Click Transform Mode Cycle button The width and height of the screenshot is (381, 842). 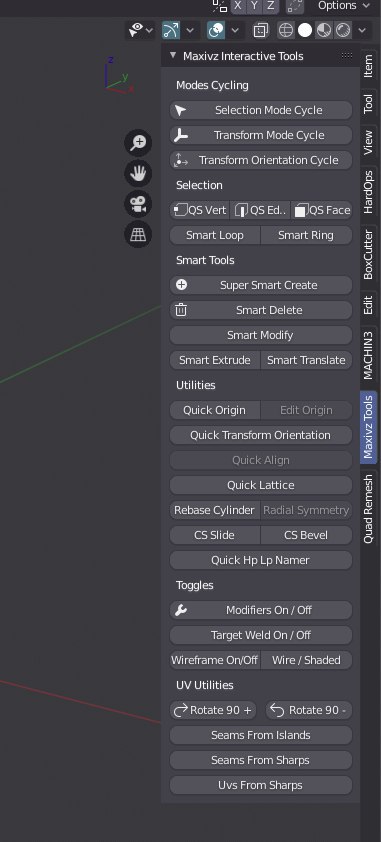click(x=261, y=135)
